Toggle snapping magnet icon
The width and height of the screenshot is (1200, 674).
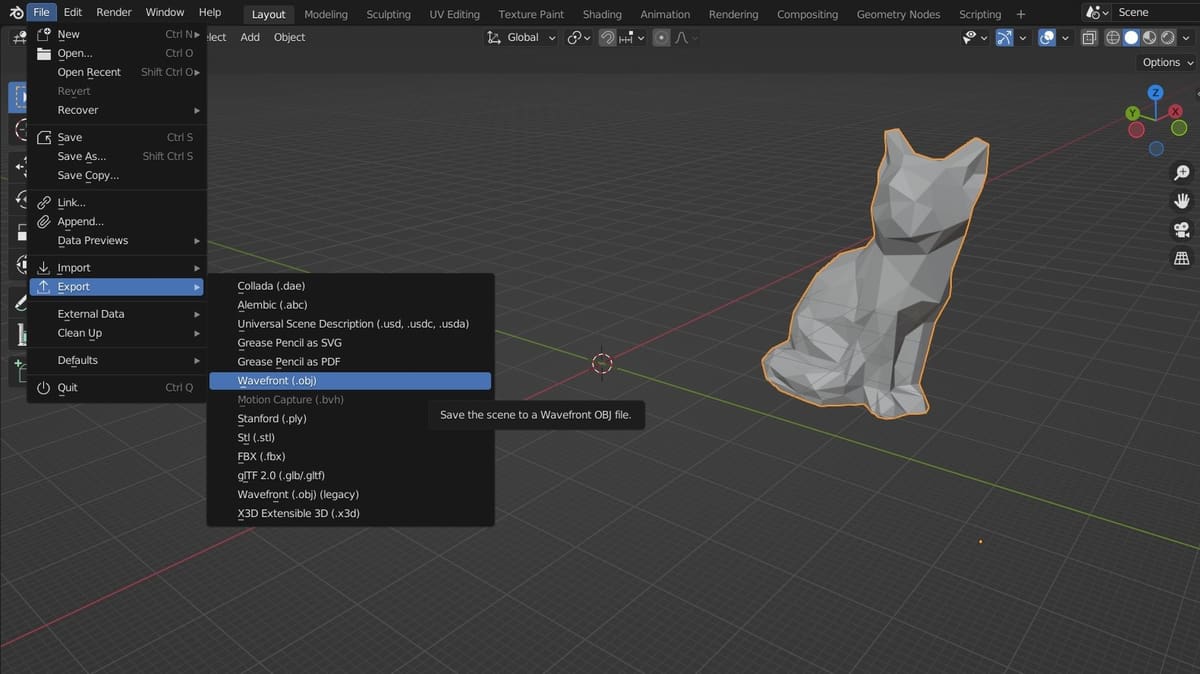(607, 38)
